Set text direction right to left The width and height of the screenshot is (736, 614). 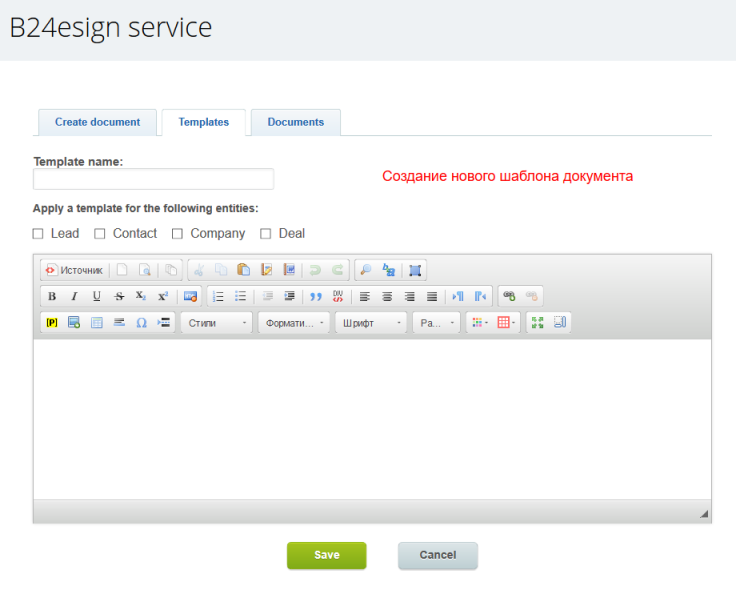point(480,296)
